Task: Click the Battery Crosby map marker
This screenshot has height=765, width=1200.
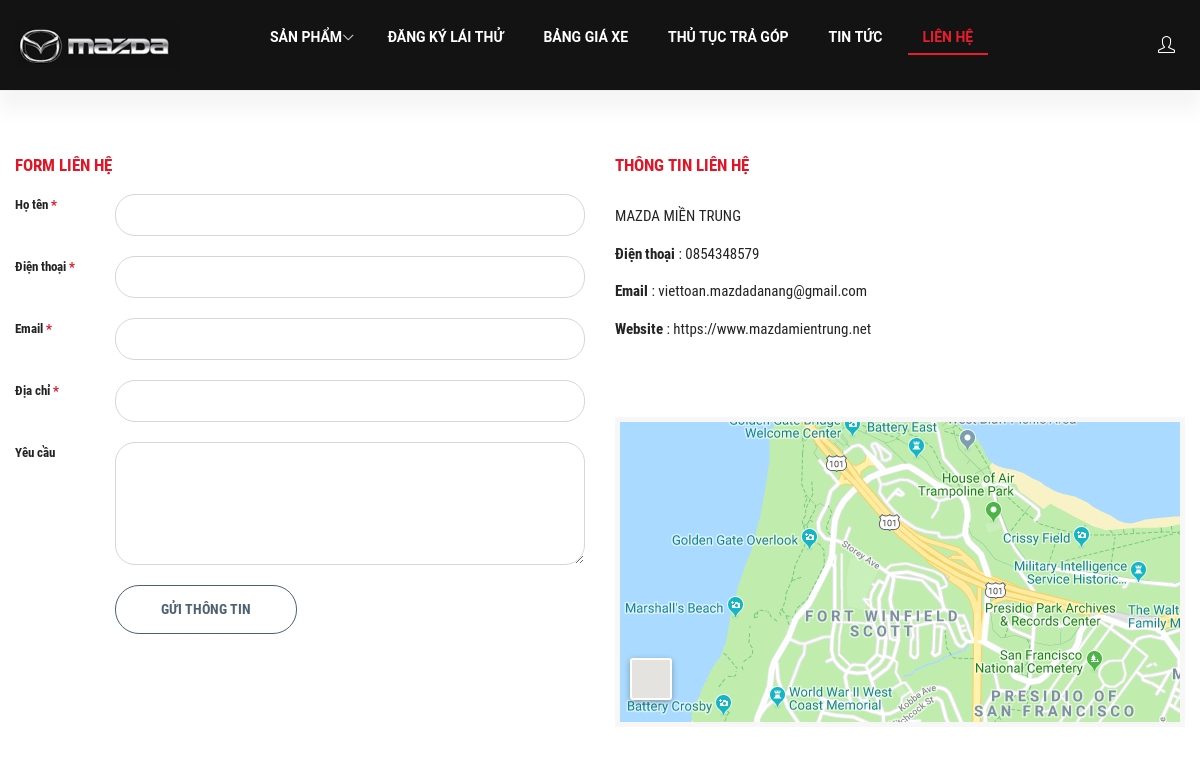Action: pos(724,704)
